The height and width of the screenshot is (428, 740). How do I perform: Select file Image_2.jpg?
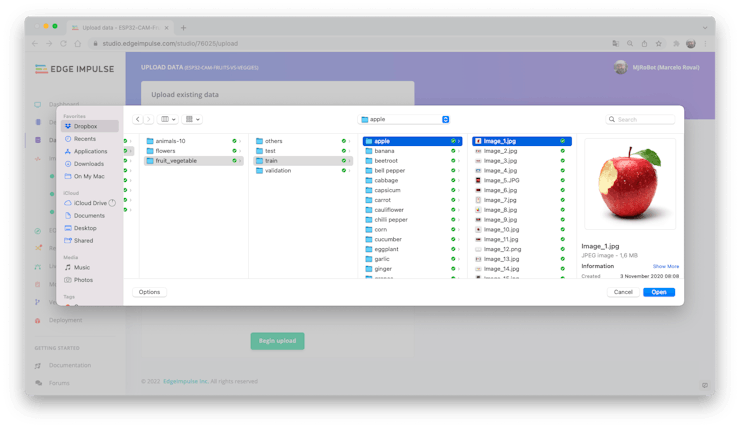pos(522,151)
